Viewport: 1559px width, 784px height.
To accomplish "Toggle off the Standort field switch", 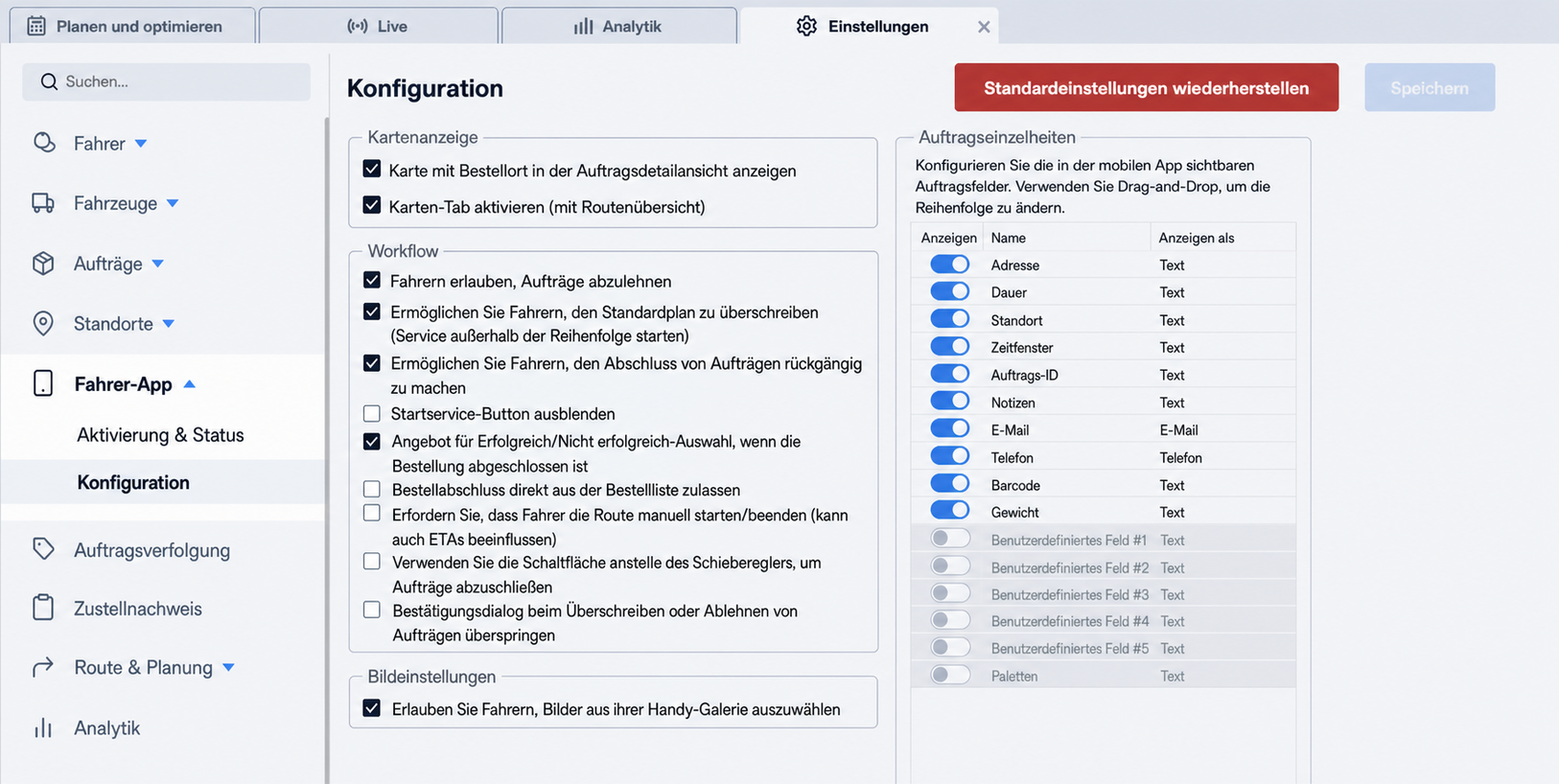I will tap(950, 319).
